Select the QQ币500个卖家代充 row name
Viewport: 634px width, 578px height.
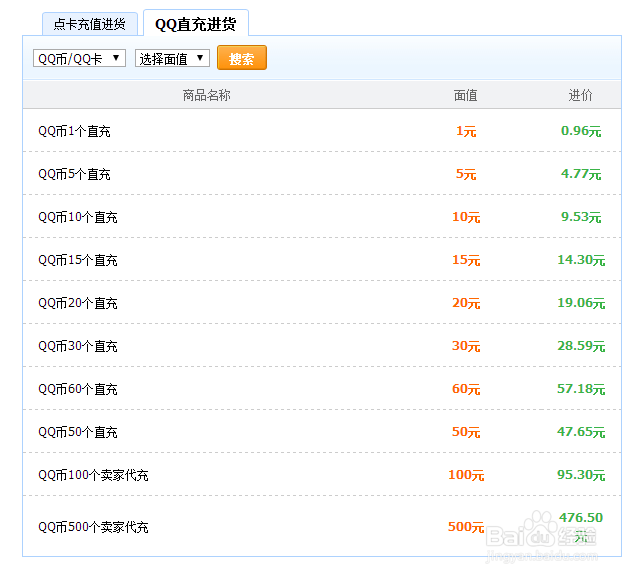pos(93,527)
